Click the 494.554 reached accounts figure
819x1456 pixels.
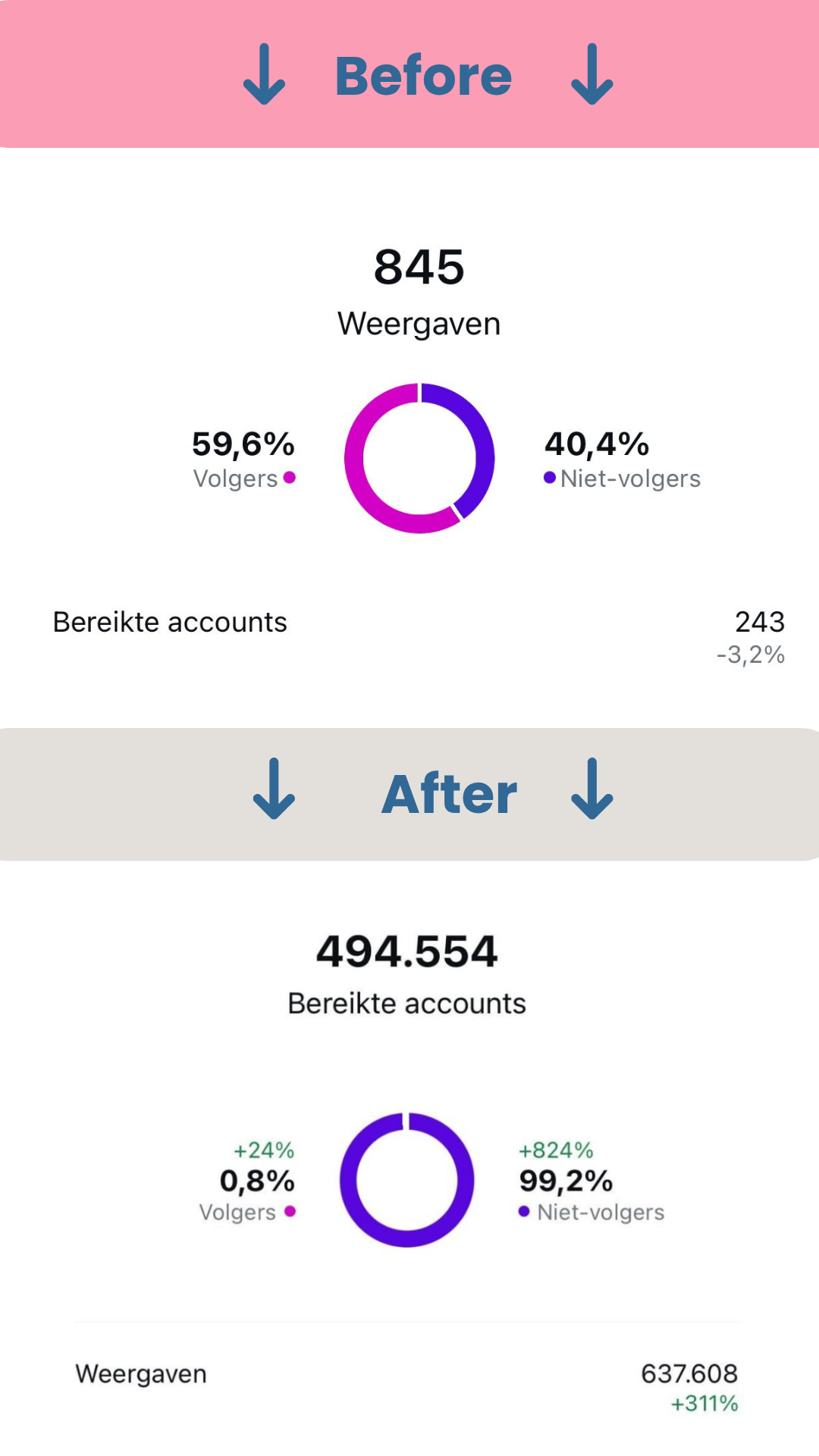[x=407, y=952]
